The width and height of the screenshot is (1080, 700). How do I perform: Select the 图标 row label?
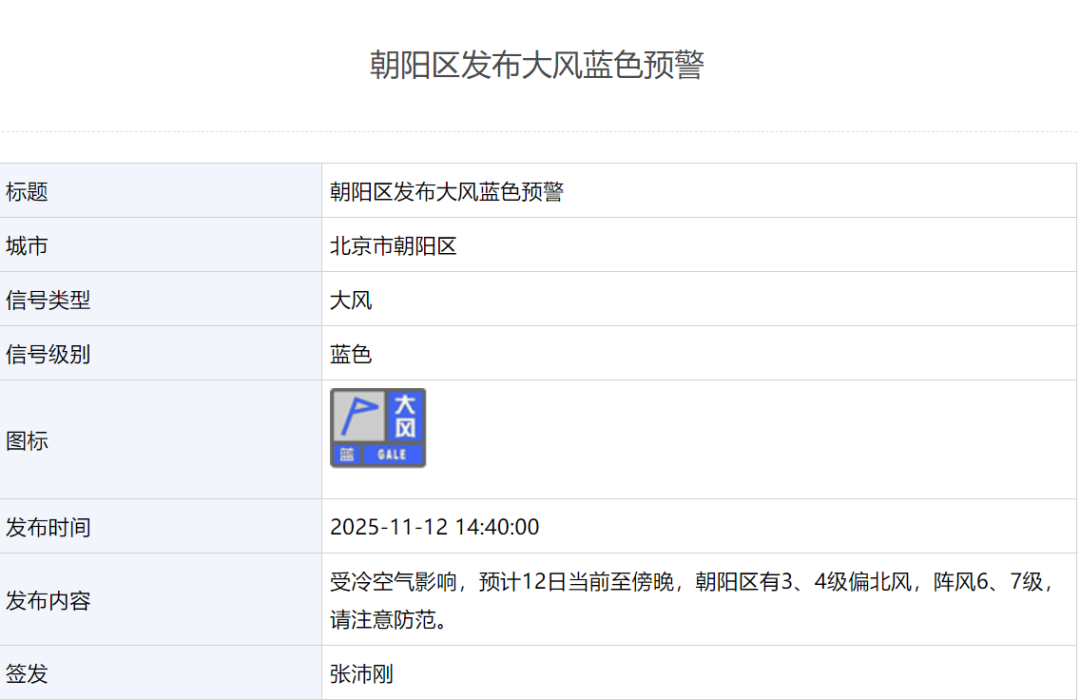tap(27, 441)
